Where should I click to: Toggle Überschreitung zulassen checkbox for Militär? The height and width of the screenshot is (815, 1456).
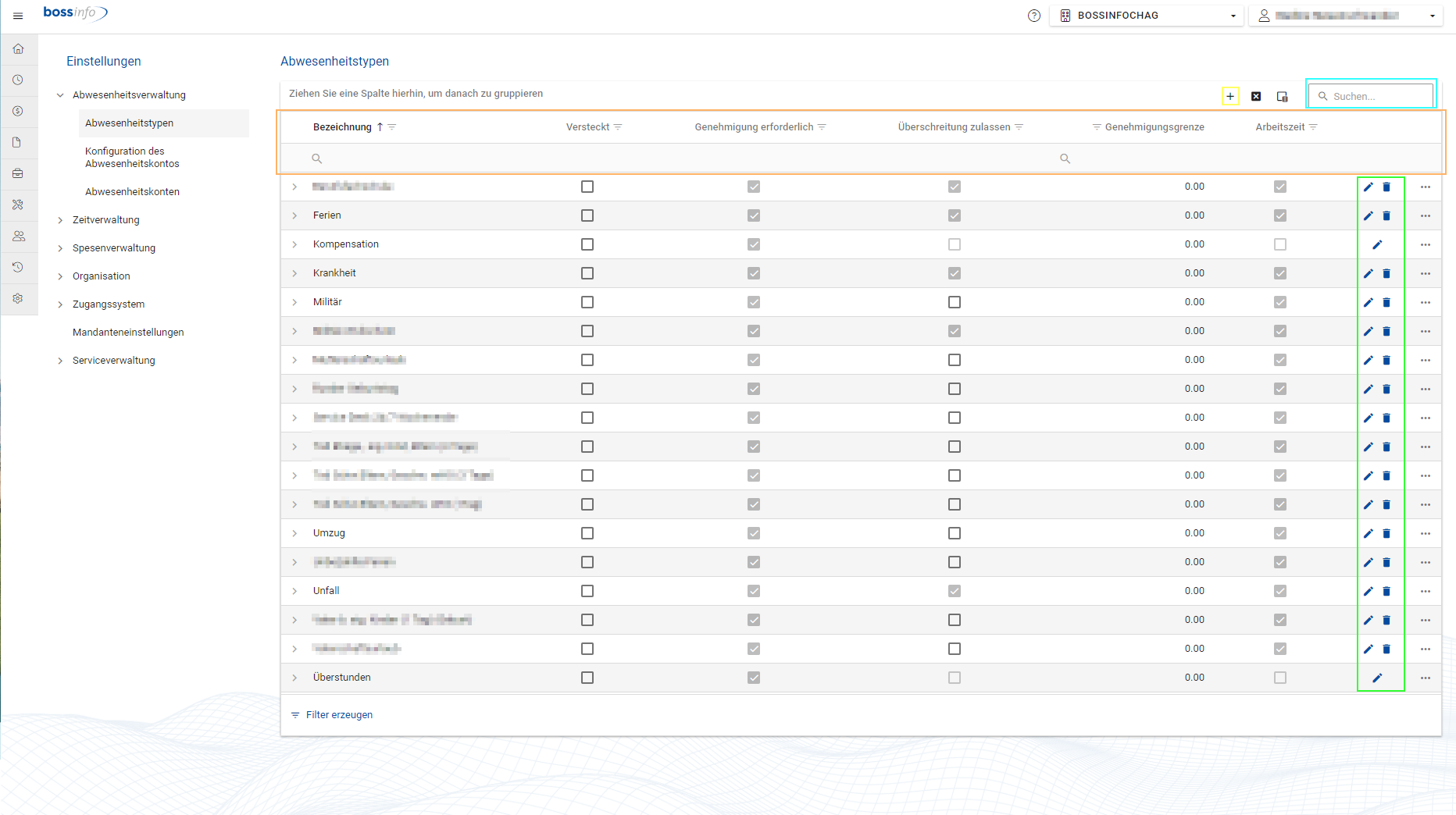pos(955,302)
